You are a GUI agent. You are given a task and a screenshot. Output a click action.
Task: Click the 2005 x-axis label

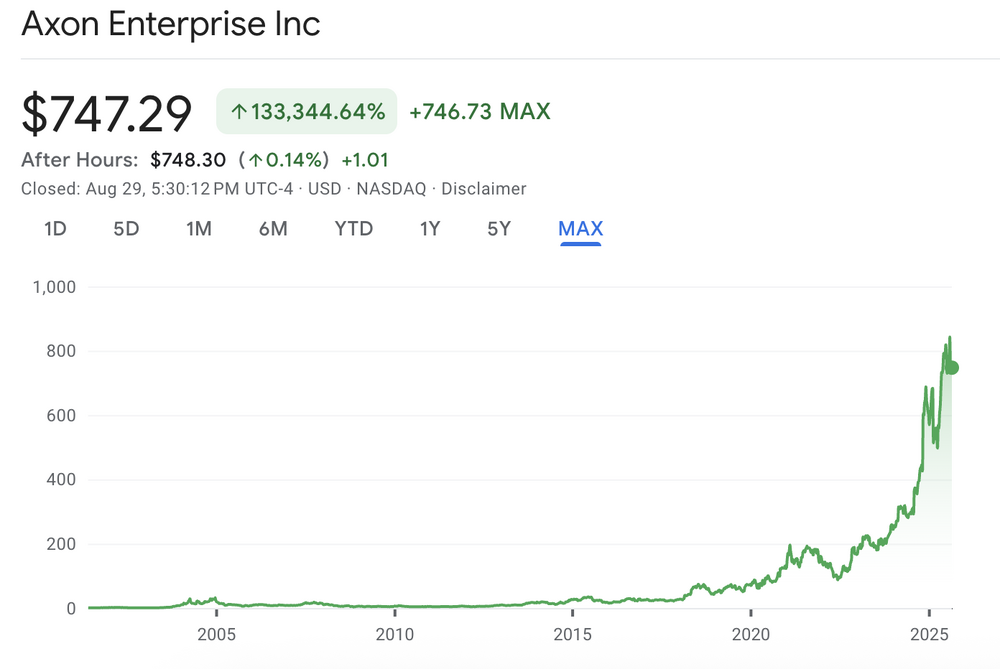[216, 634]
